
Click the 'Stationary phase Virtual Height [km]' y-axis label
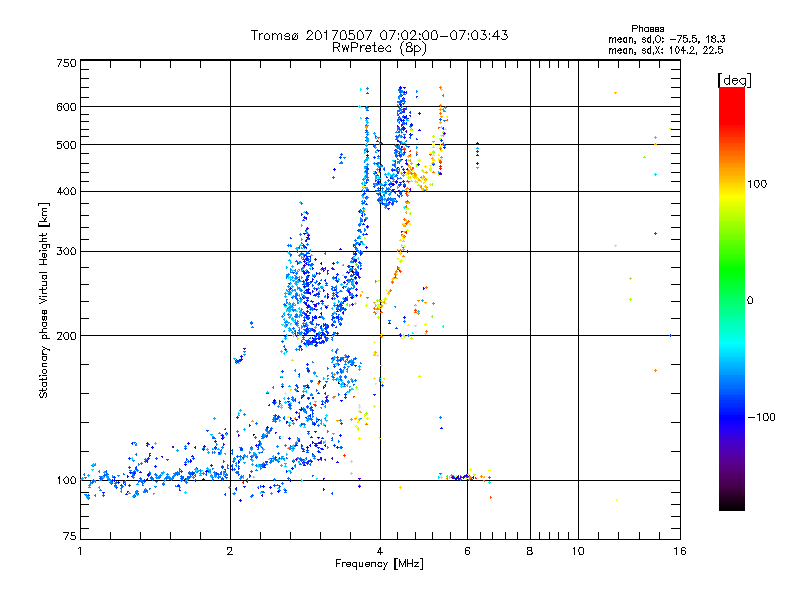(44, 300)
